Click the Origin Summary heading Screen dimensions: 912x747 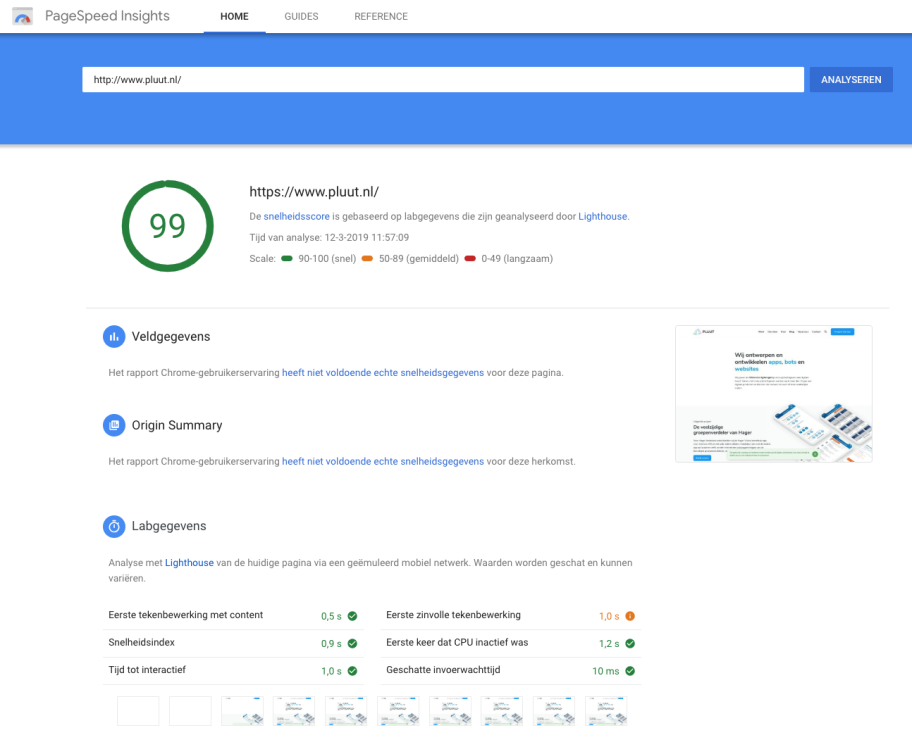177,425
